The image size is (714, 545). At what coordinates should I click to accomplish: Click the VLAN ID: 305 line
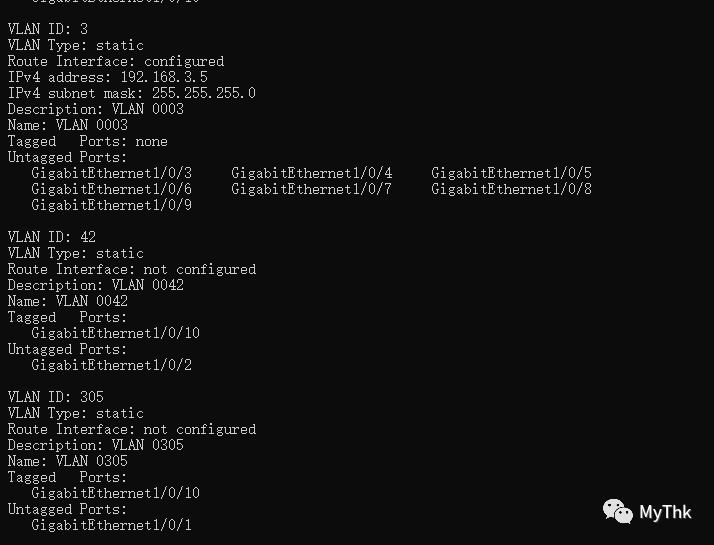tap(56, 397)
